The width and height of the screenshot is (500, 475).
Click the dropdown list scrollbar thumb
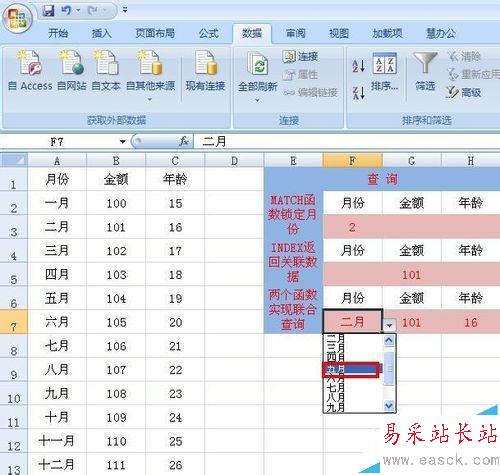(389, 368)
